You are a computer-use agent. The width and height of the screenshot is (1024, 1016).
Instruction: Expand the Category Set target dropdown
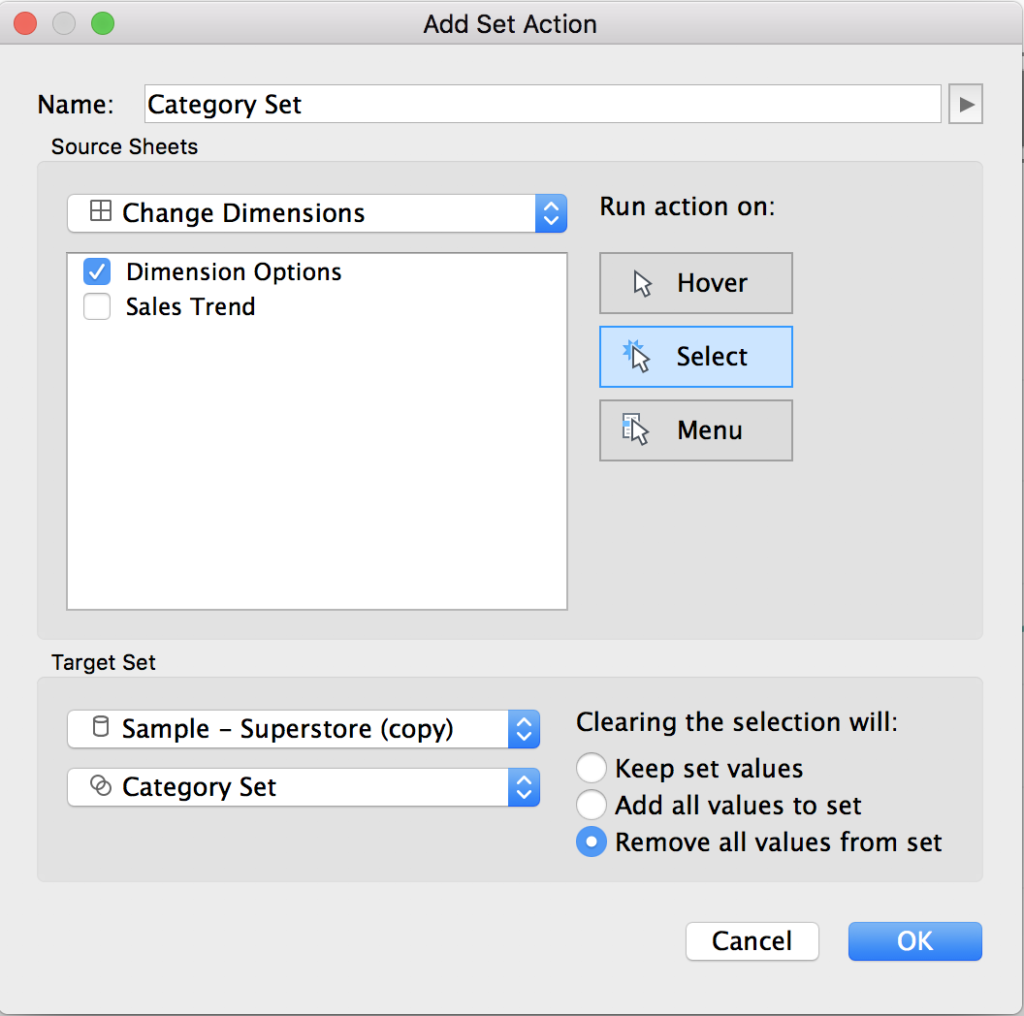click(x=304, y=787)
